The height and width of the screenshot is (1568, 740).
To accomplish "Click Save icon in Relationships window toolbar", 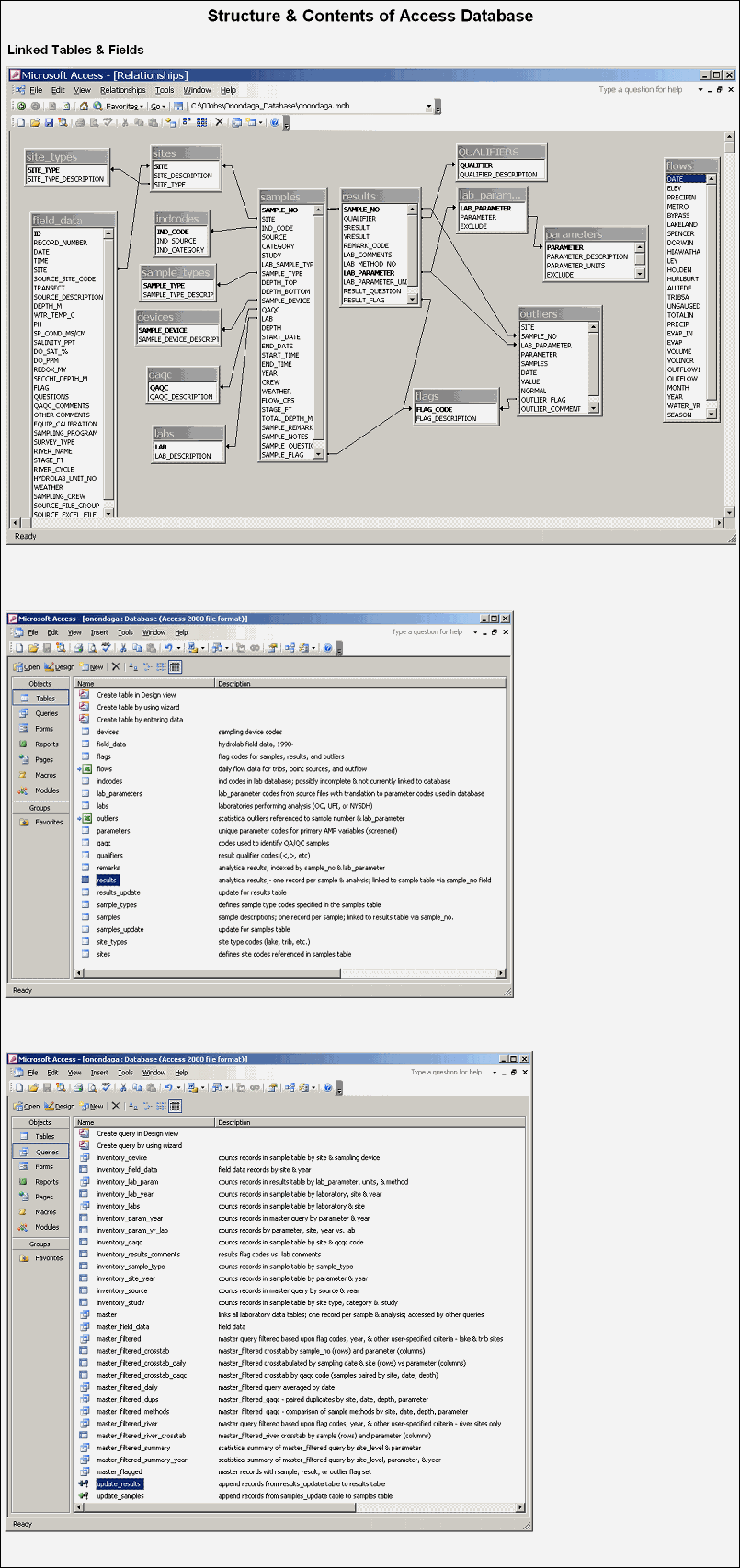I will (x=49, y=122).
